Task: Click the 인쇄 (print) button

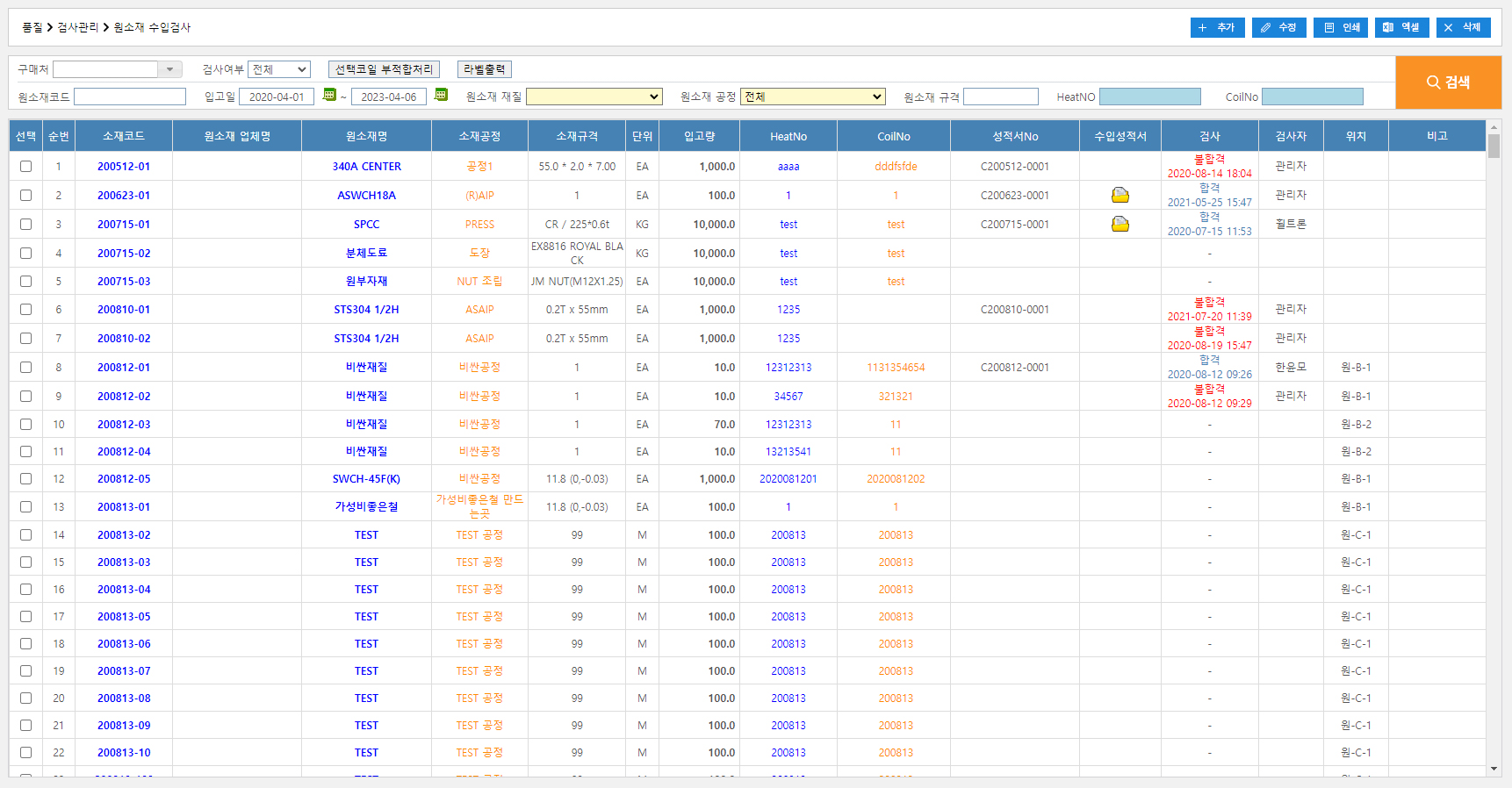Action: [x=1340, y=27]
